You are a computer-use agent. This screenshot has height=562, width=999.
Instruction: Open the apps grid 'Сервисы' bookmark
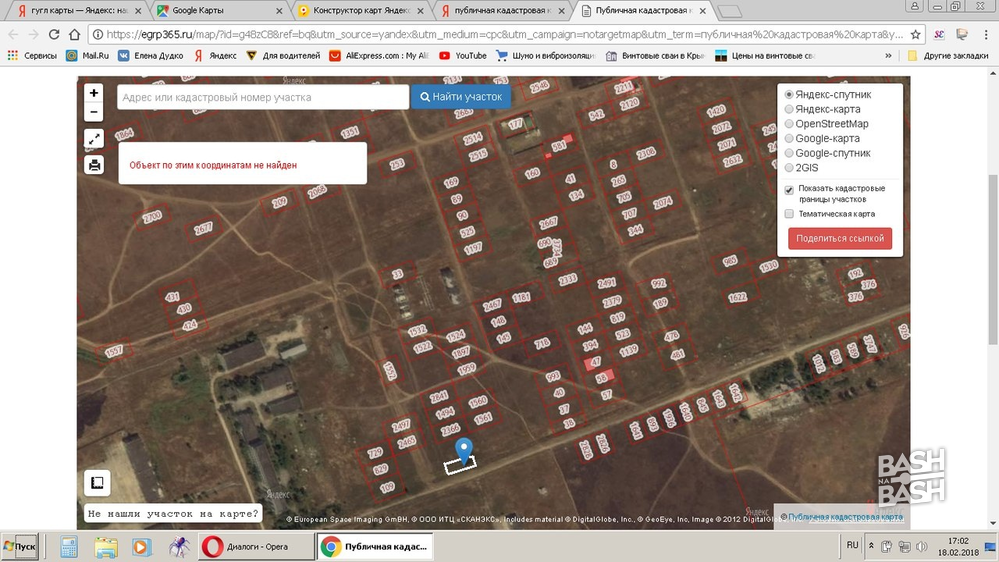coord(32,55)
